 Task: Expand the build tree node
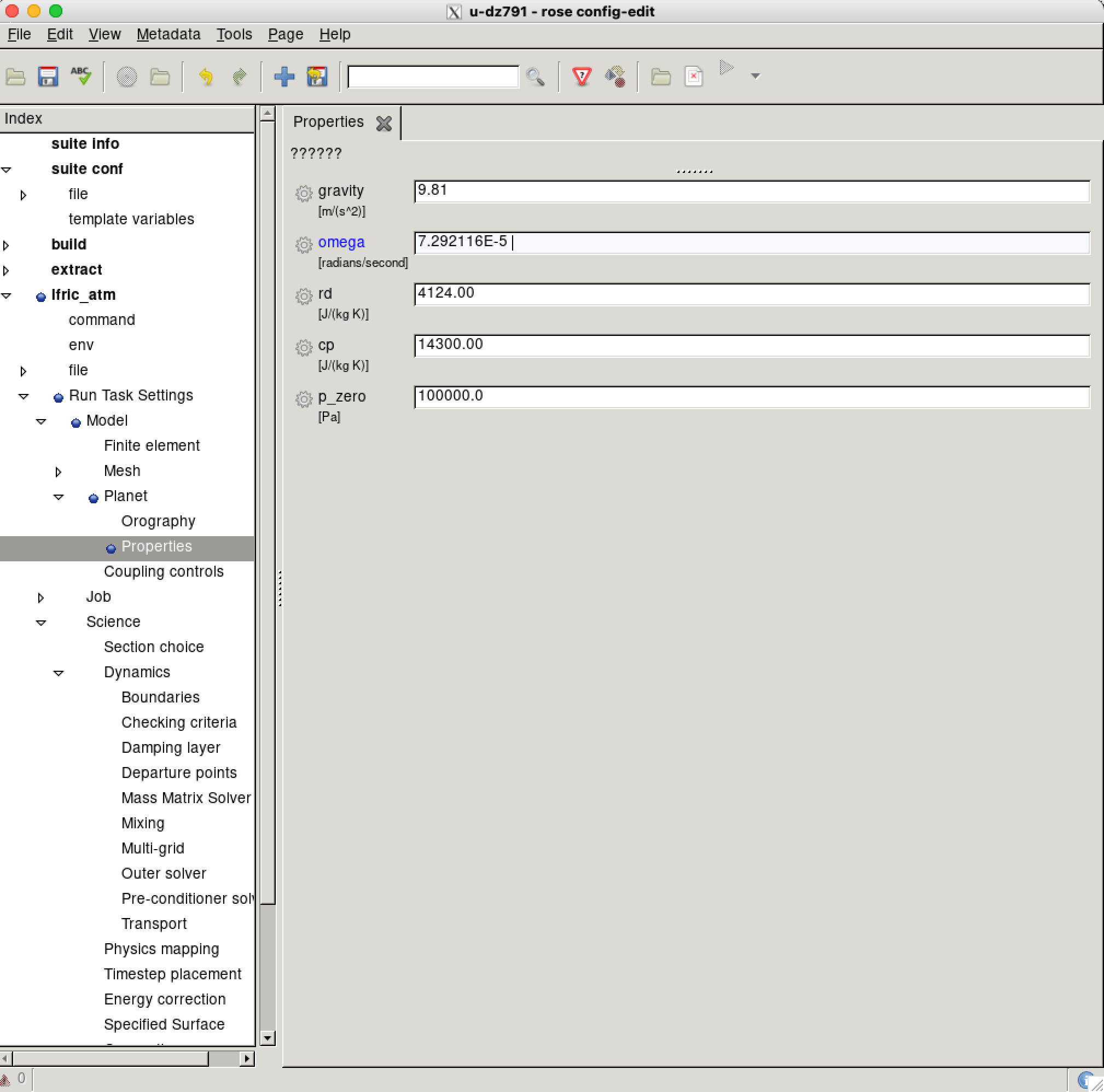pos(5,245)
